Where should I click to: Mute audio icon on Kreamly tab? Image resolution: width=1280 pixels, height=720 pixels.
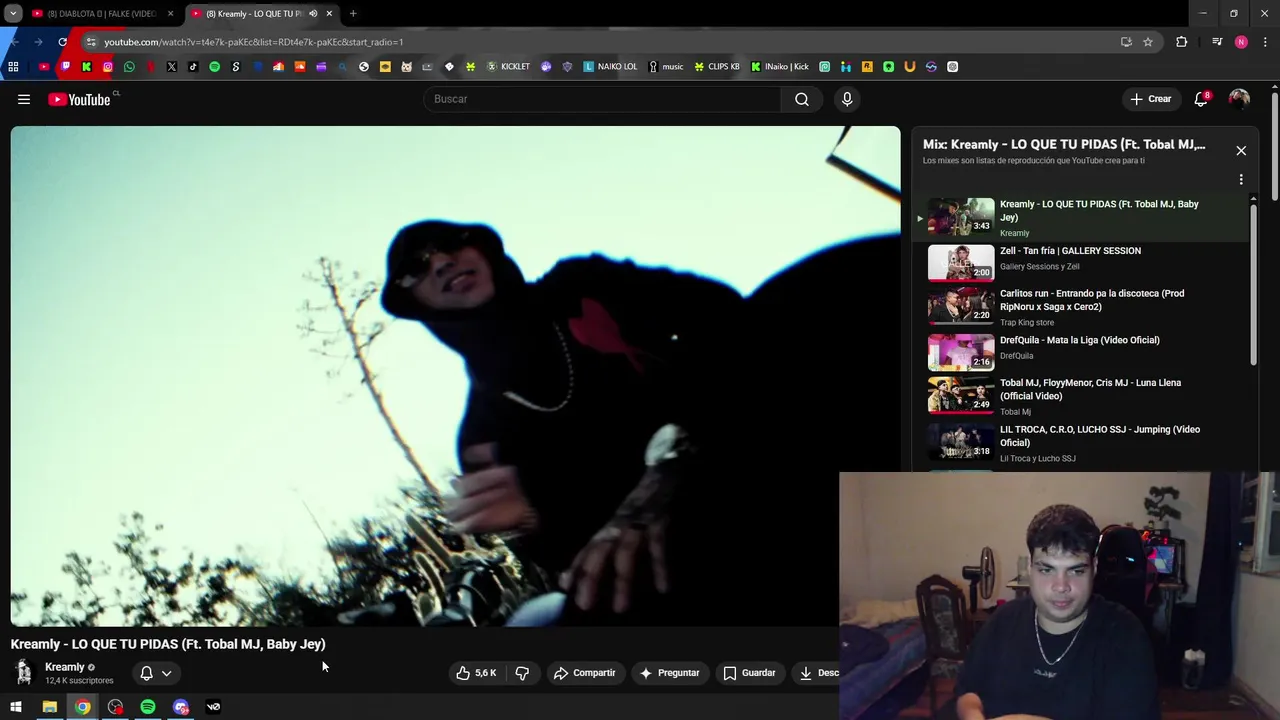point(313,14)
